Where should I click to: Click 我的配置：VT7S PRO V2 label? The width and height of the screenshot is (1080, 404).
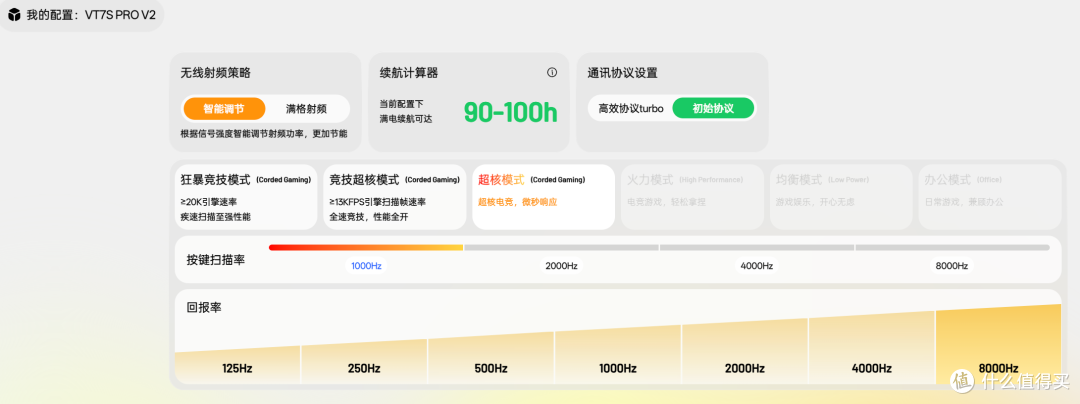coord(91,15)
